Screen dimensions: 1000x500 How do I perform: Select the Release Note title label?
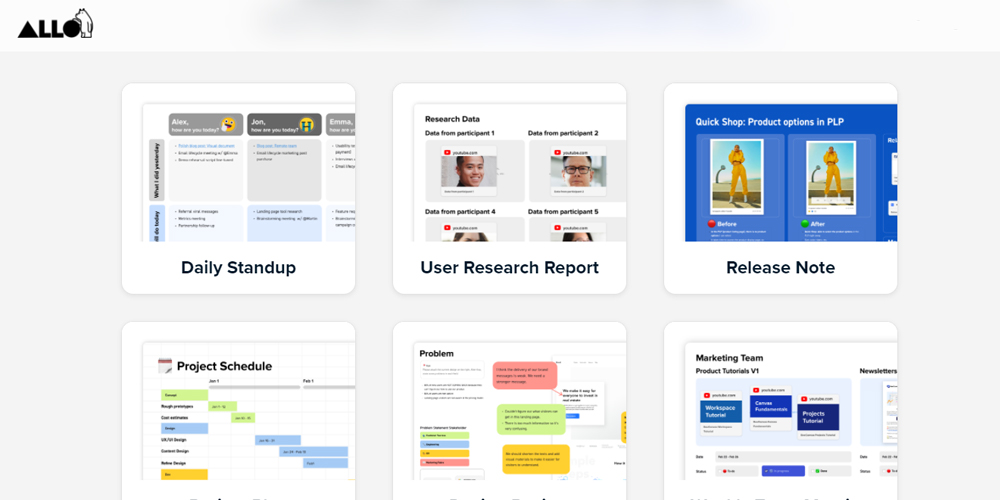(780, 268)
